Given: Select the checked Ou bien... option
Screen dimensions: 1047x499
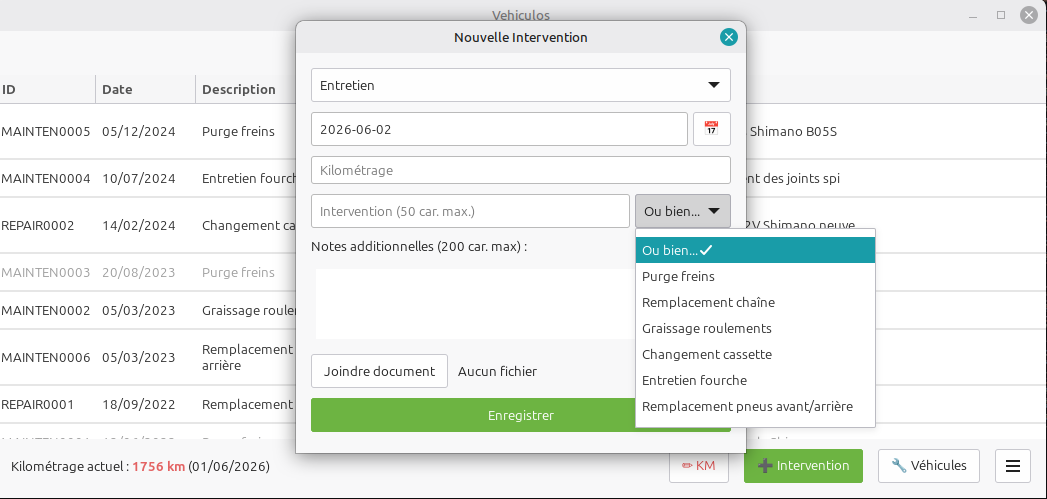Looking at the screenshot, I should 755,251.
